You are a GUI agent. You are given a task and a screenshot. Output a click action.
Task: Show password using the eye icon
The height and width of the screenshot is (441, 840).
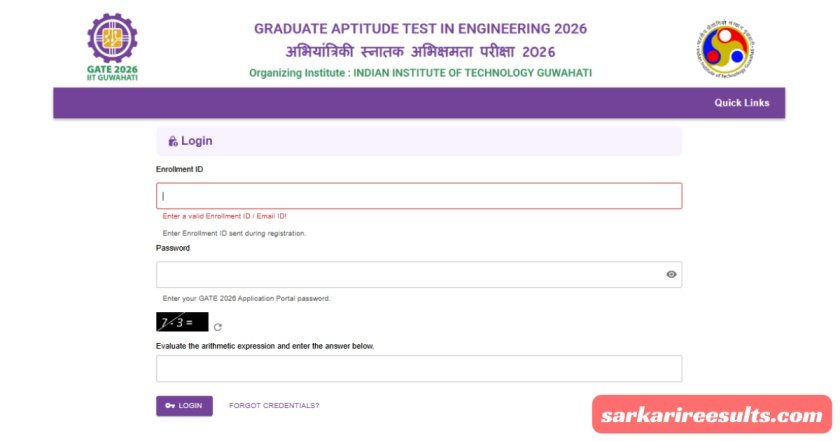pos(671,274)
